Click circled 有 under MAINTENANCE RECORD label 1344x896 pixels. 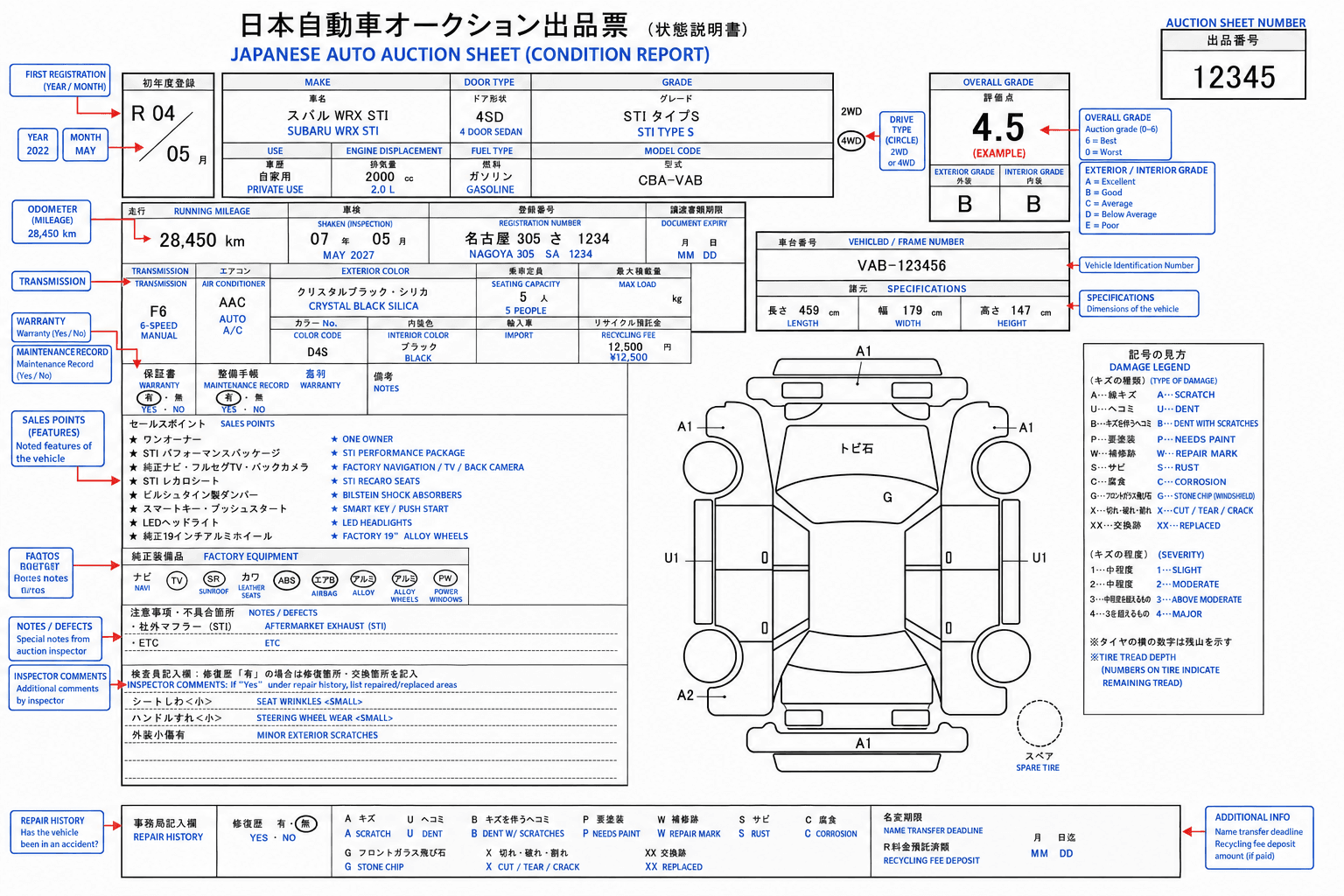click(x=228, y=398)
